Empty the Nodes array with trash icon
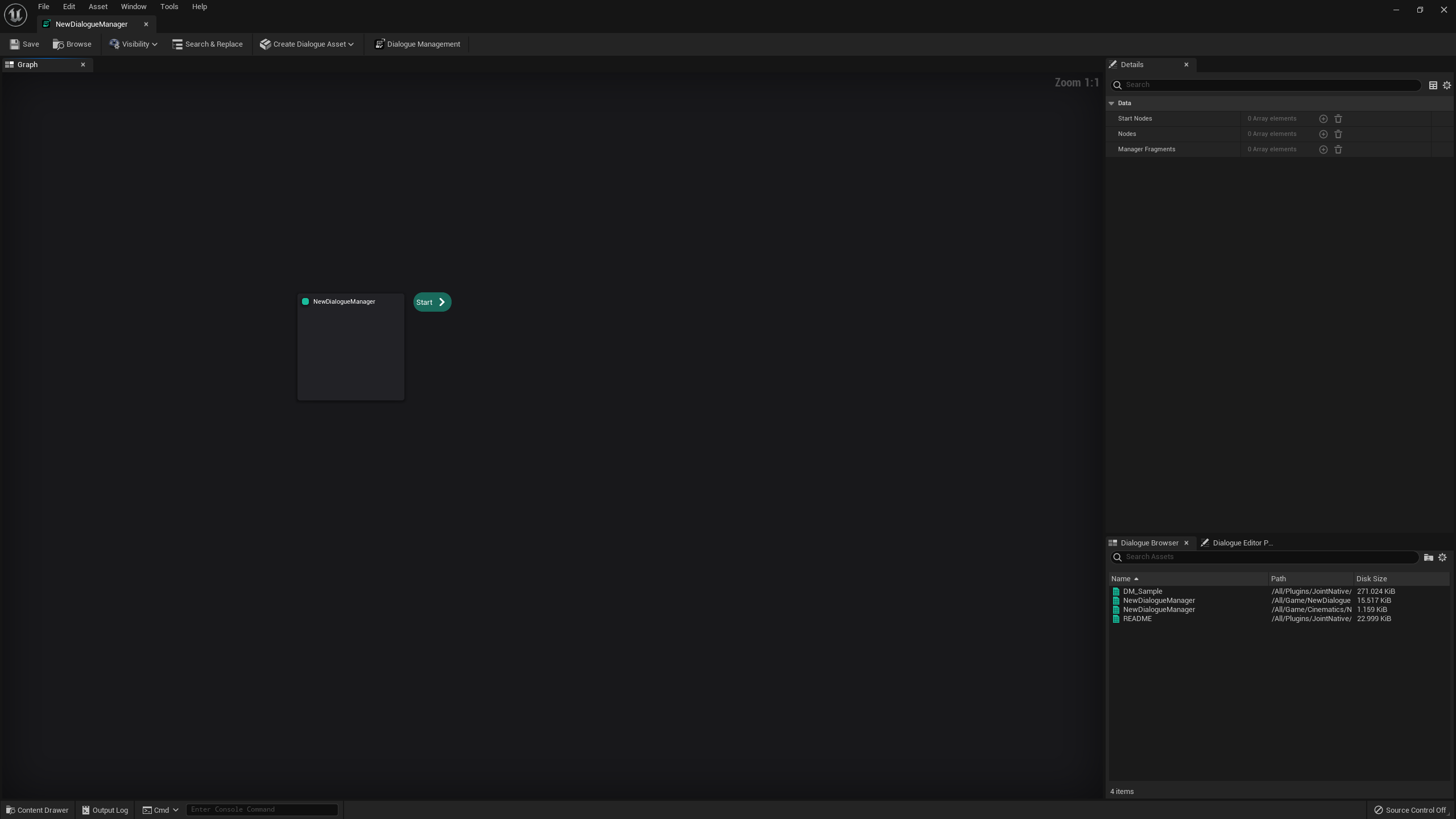 [x=1338, y=134]
